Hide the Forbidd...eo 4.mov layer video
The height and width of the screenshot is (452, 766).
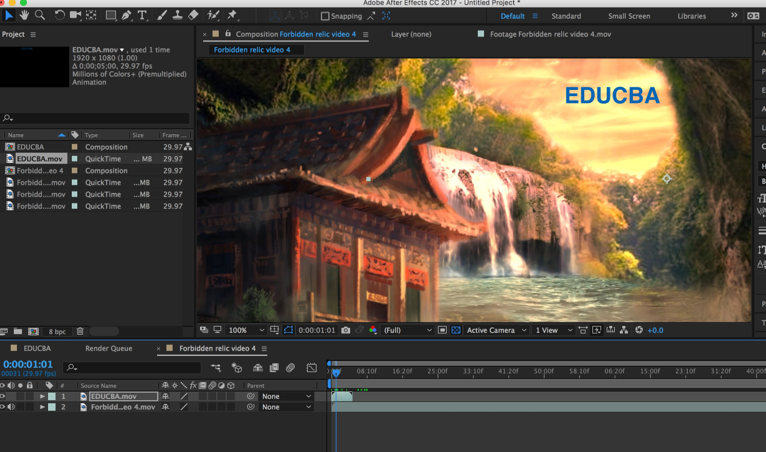point(3,407)
